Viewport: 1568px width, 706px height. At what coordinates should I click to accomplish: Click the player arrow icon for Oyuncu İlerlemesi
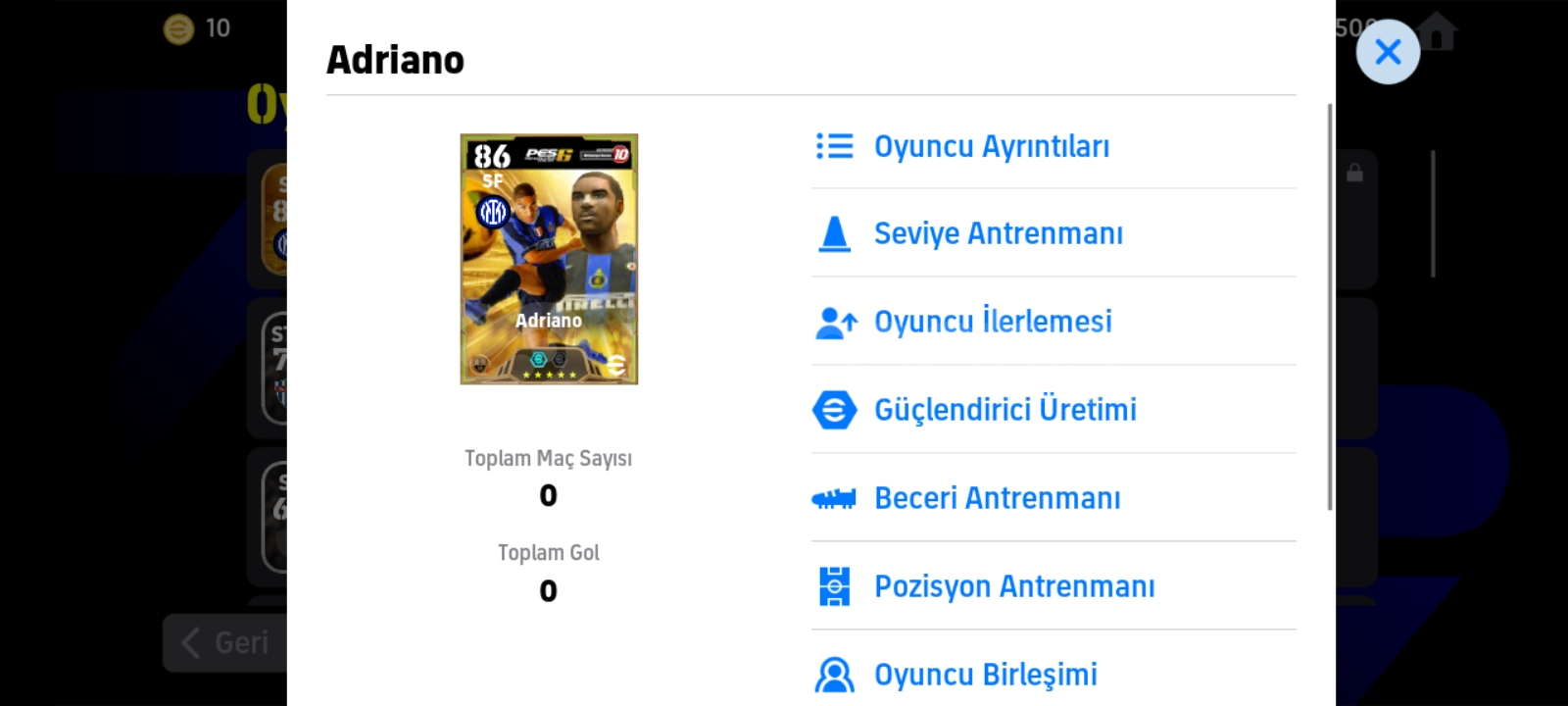pyautogui.click(x=836, y=322)
